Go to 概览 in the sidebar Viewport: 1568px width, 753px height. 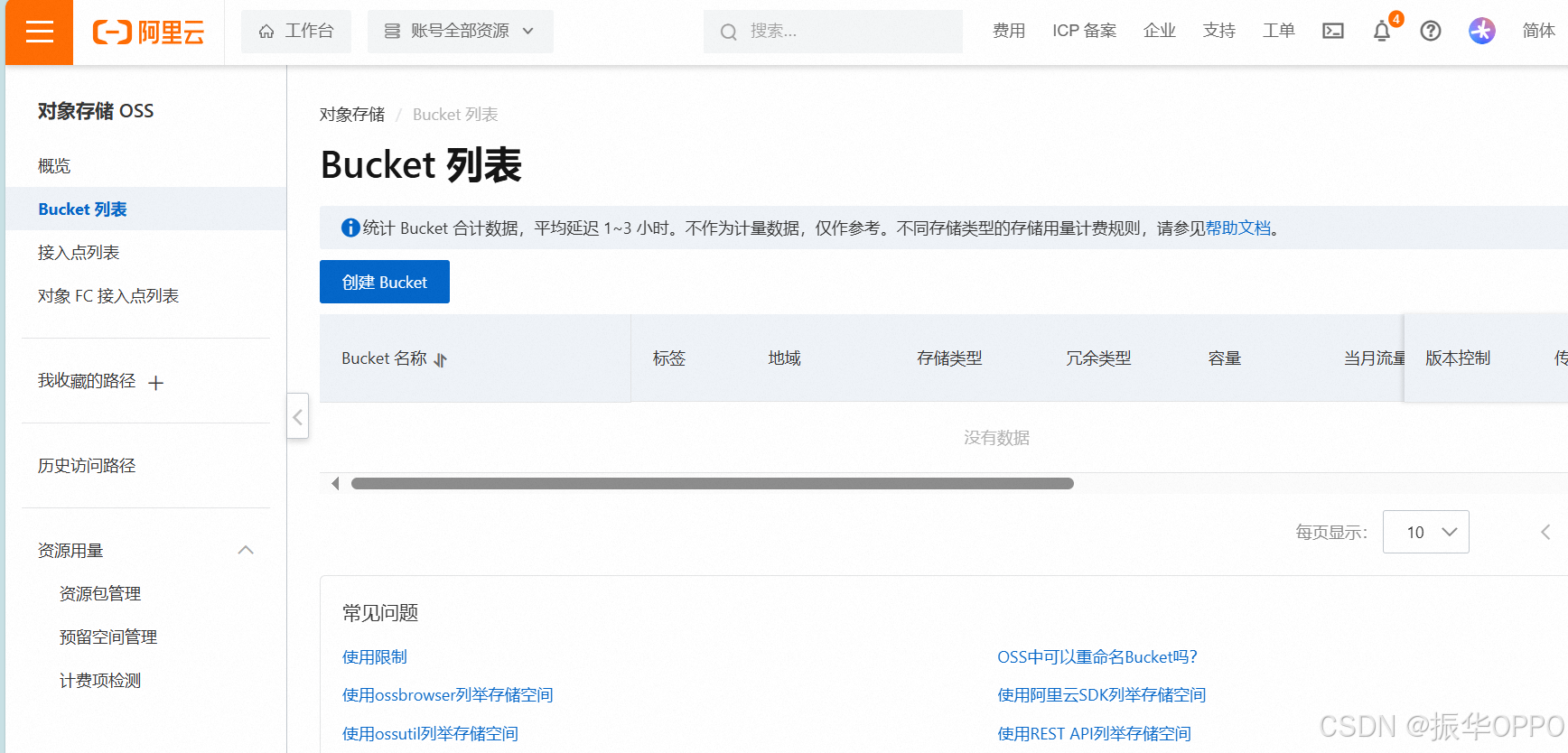tap(54, 166)
